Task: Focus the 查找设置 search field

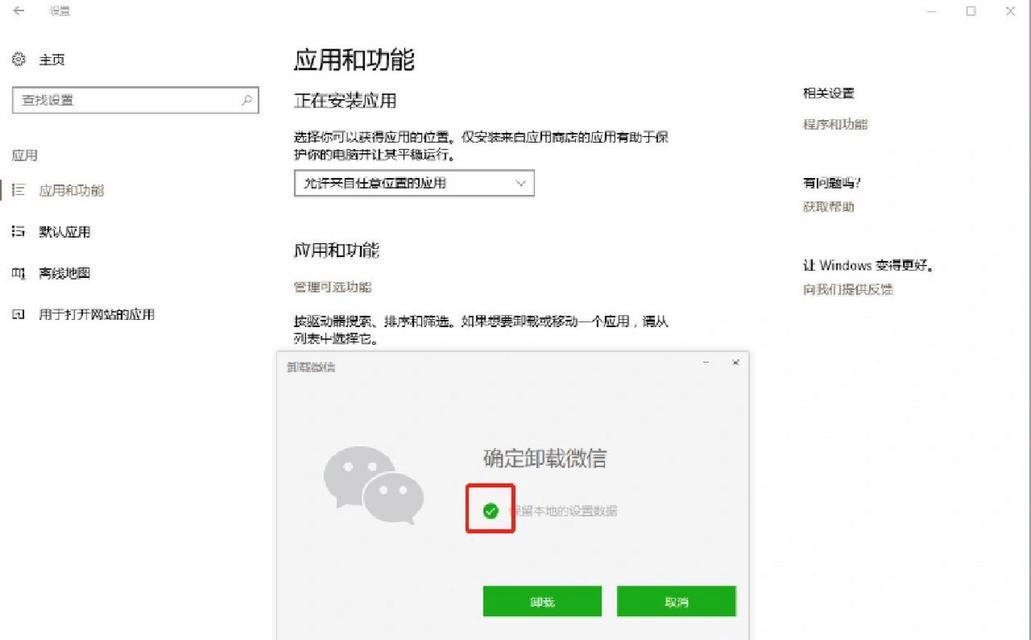Action: pos(135,100)
